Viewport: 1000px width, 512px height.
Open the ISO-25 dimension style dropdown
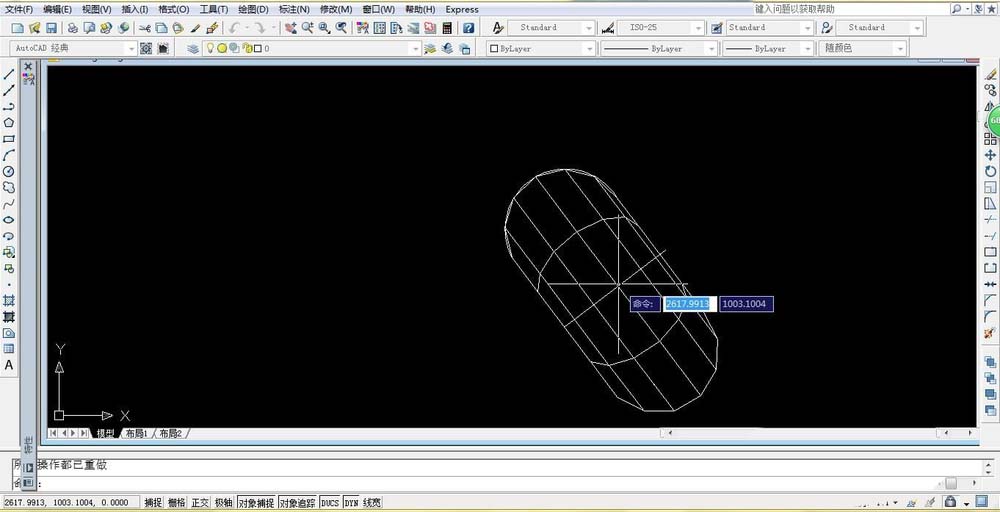coord(661,28)
